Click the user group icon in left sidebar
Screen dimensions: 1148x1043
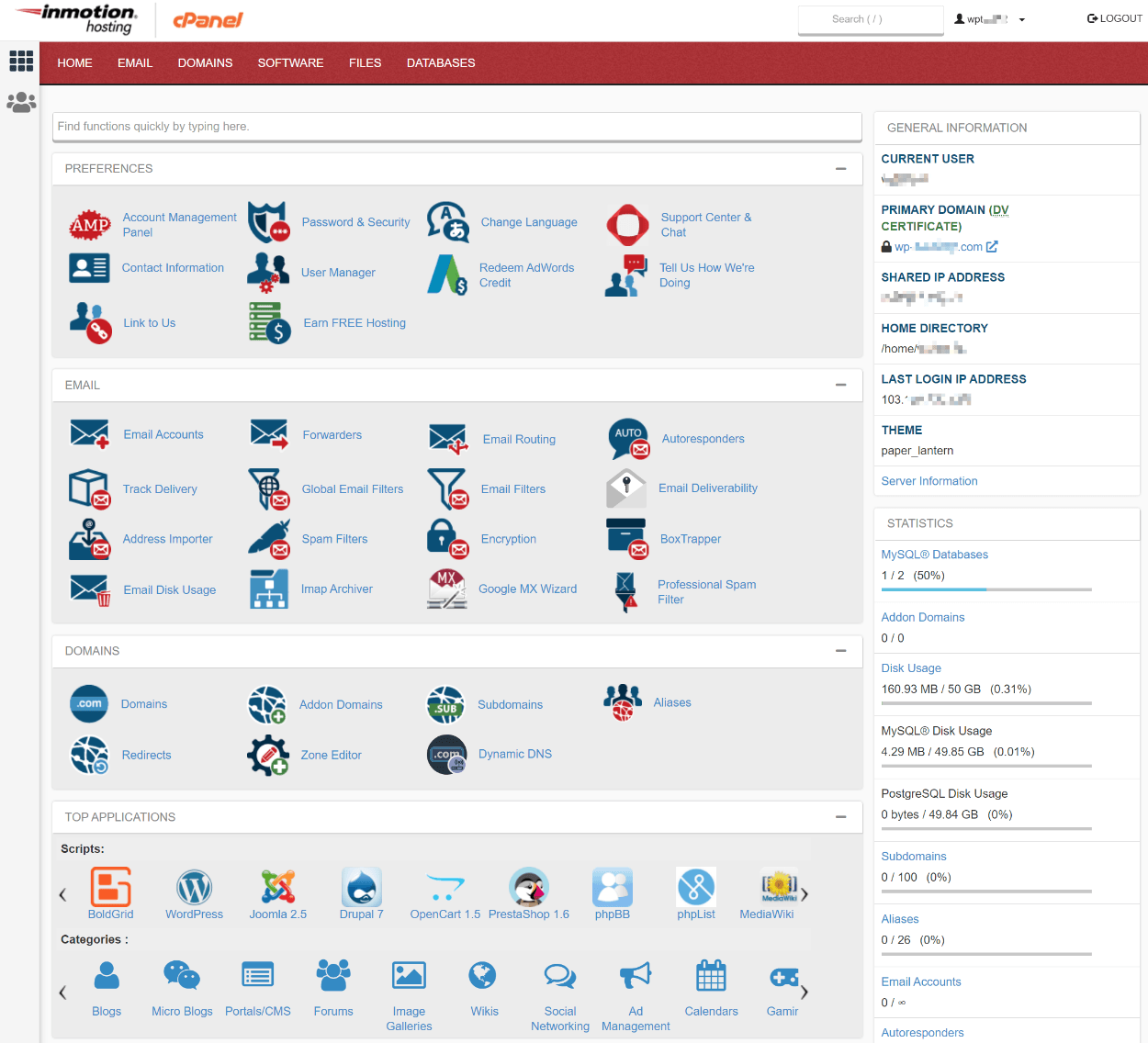click(x=21, y=102)
